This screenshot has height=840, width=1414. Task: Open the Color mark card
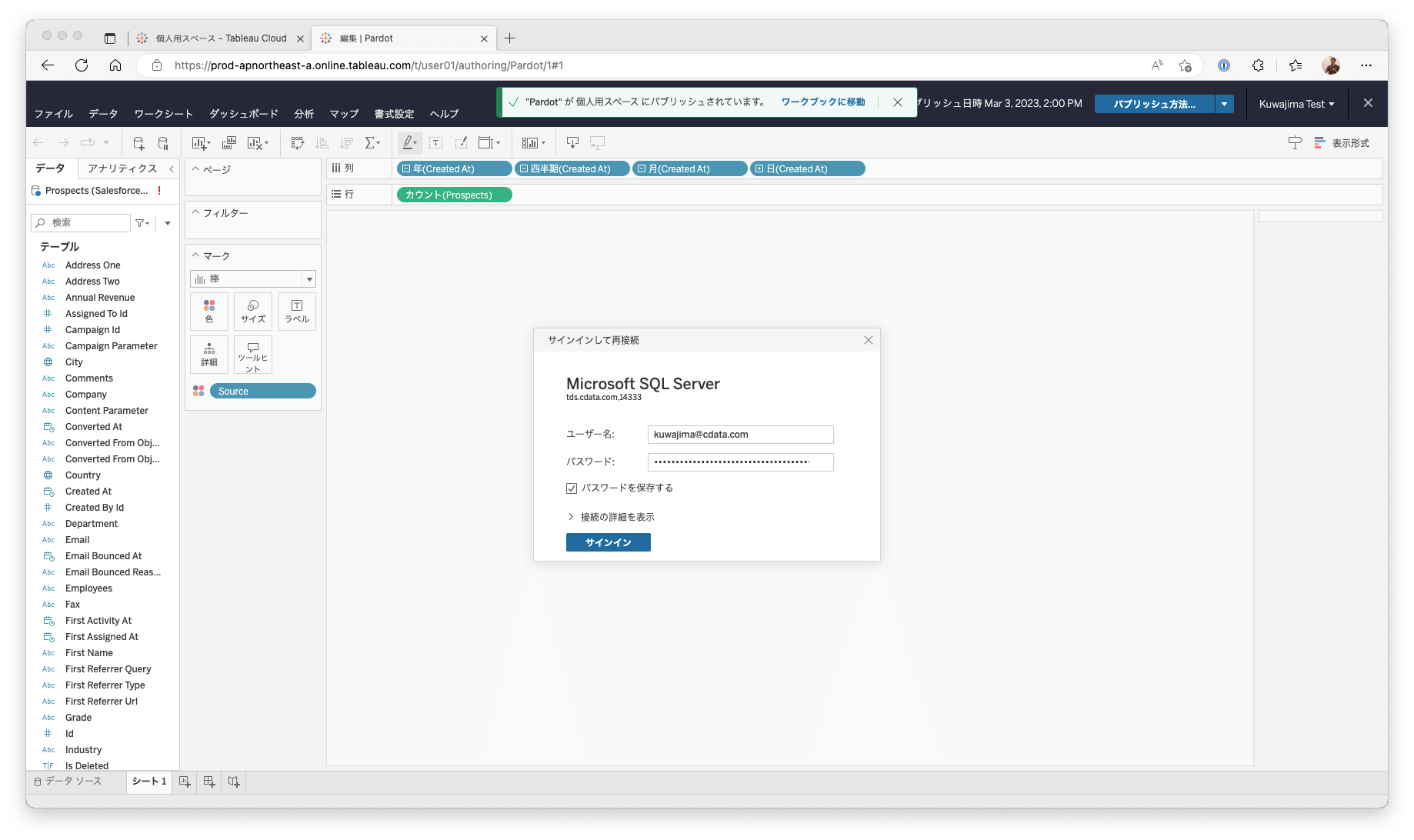pos(209,312)
